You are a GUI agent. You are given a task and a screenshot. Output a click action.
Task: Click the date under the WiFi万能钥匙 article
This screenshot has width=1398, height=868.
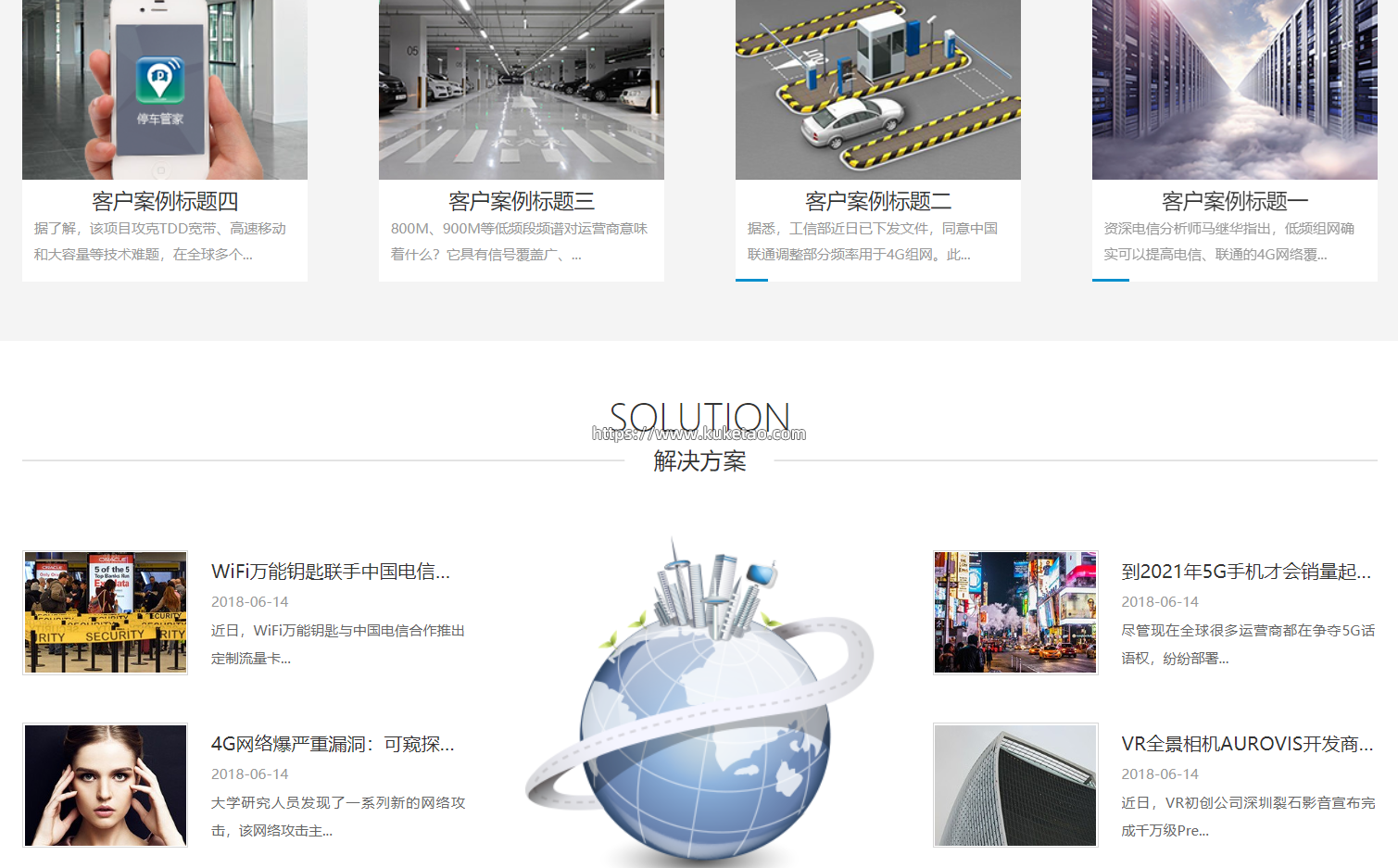point(250,602)
